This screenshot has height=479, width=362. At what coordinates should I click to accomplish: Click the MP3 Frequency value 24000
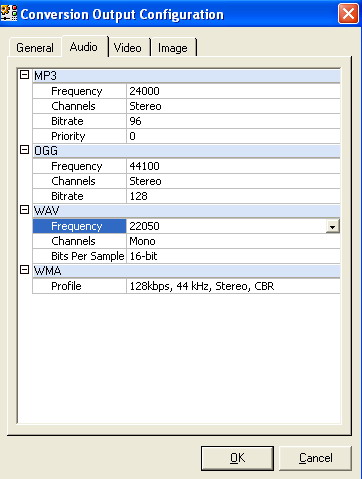click(233, 91)
